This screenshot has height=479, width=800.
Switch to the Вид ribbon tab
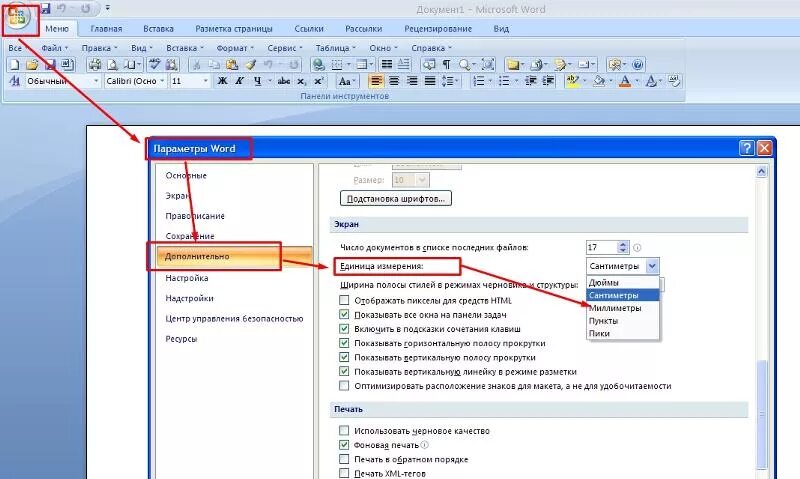[x=501, y=29]
